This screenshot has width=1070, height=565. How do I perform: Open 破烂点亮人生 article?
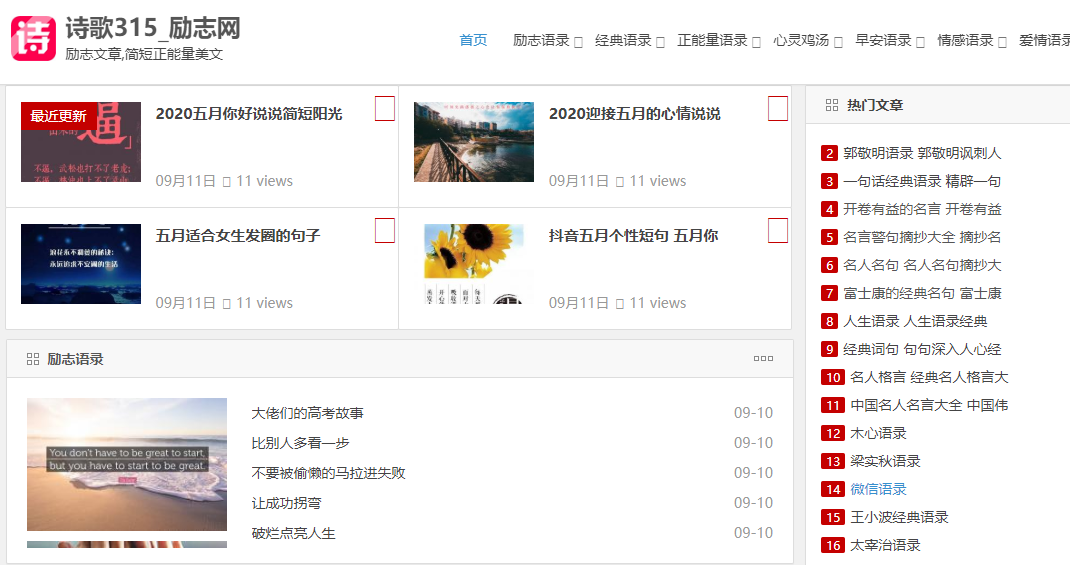coord(293,533)
